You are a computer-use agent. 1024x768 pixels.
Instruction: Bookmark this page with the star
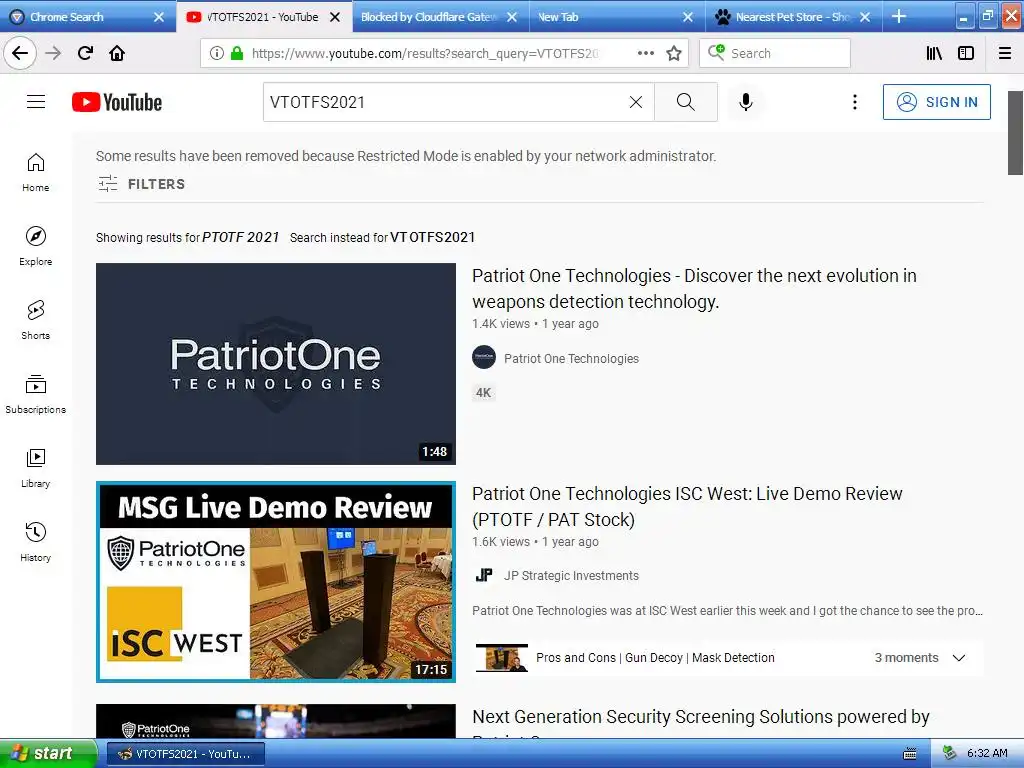pos(674,53)
